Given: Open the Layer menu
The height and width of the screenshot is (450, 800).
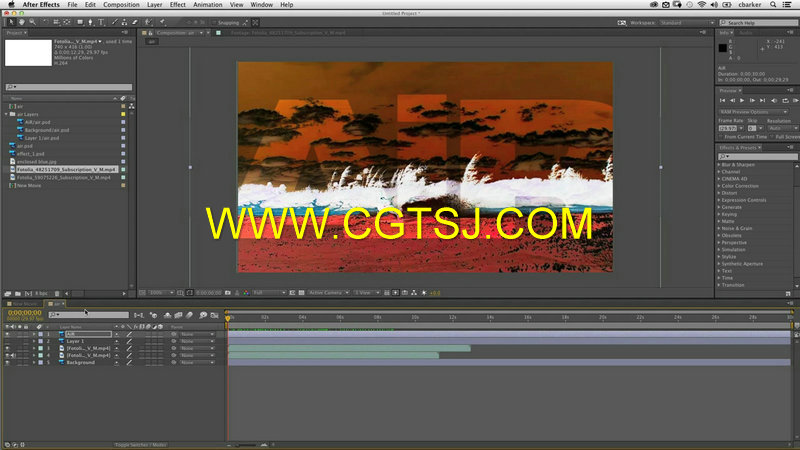Looking at the screenshot, I should click(155, 5).
